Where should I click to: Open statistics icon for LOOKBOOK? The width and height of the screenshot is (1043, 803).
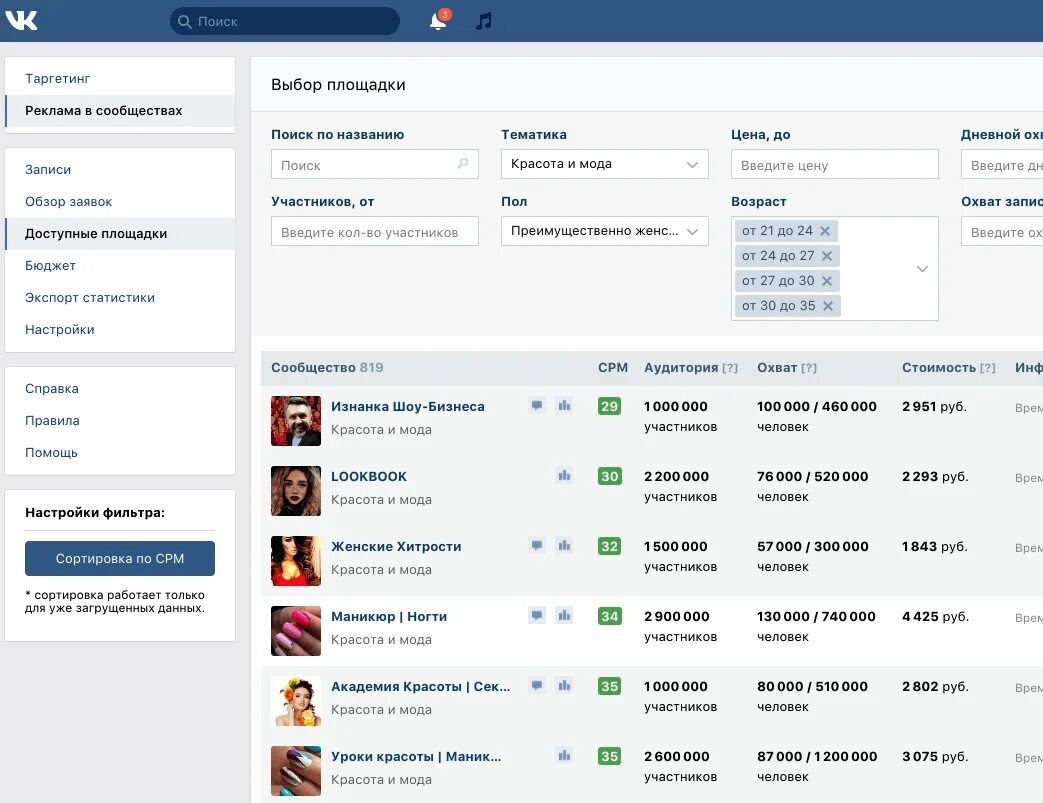coord(564,475)
